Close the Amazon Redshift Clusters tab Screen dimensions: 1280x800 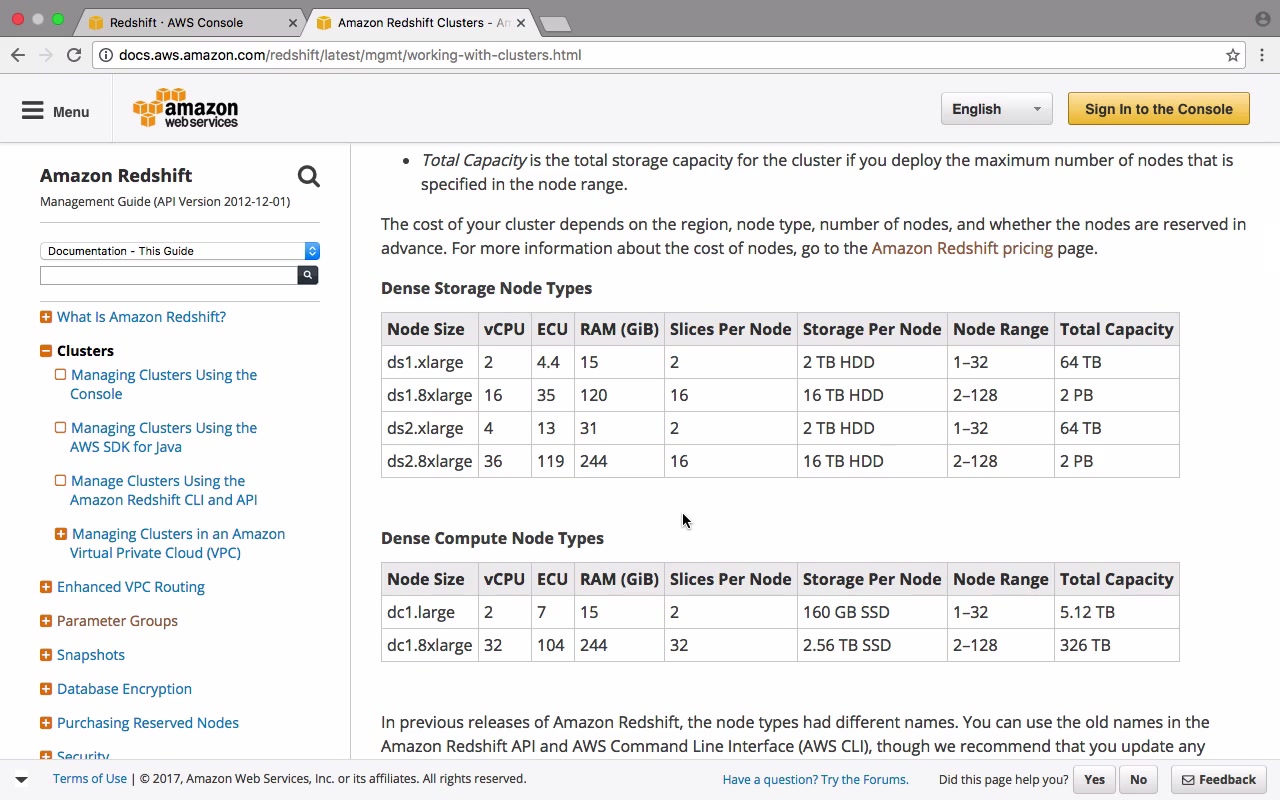click(x=521, y=22)
